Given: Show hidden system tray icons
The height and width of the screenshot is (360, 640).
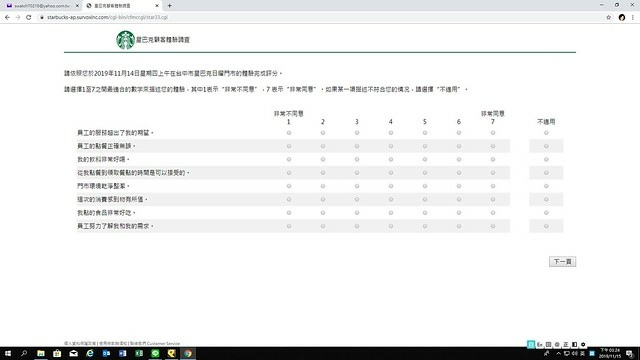Looking at the screenshot, I should (558, 353).
